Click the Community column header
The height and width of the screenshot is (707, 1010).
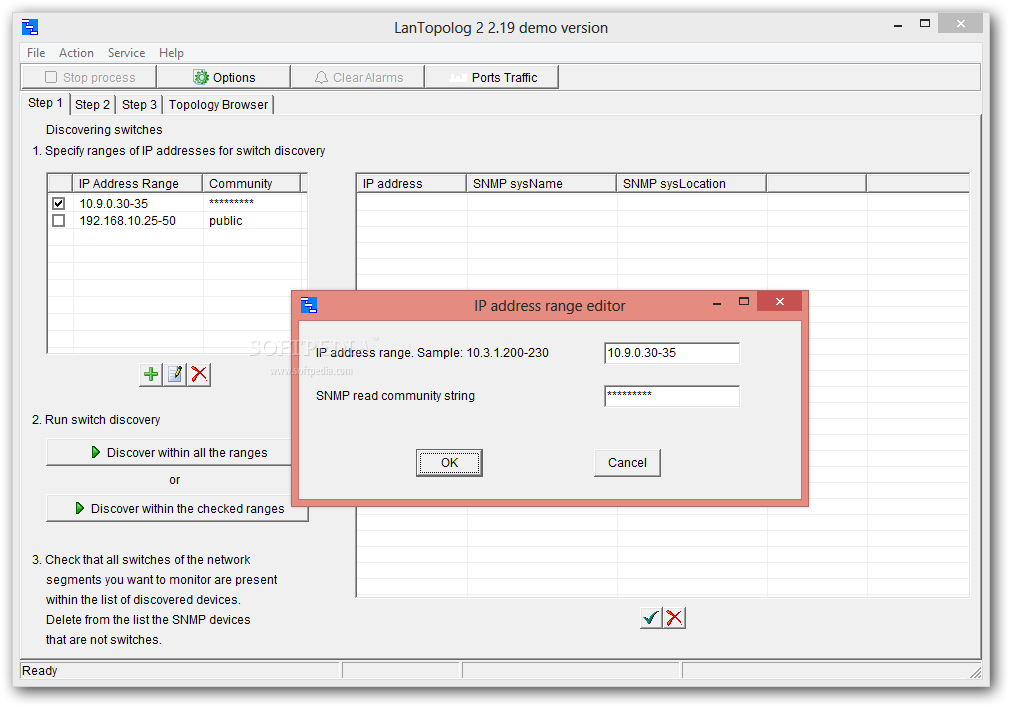[251, 184]
